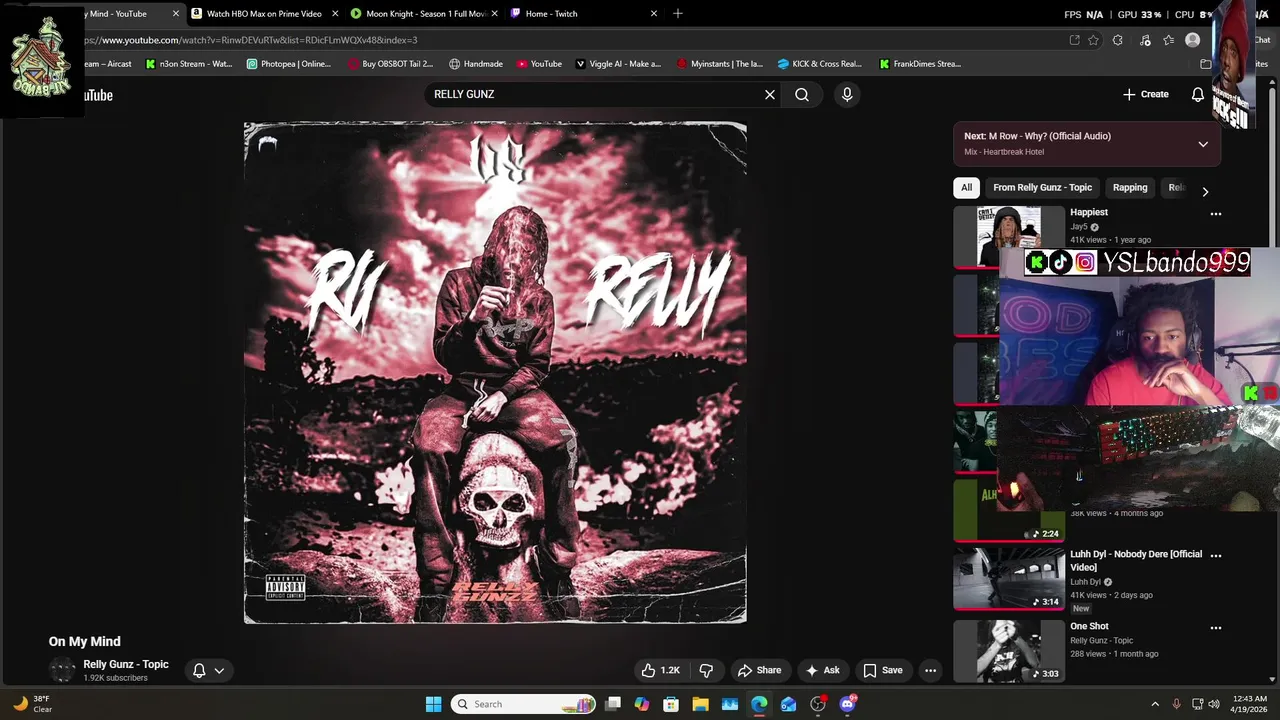Close the Home - Twitch tab

654,14
